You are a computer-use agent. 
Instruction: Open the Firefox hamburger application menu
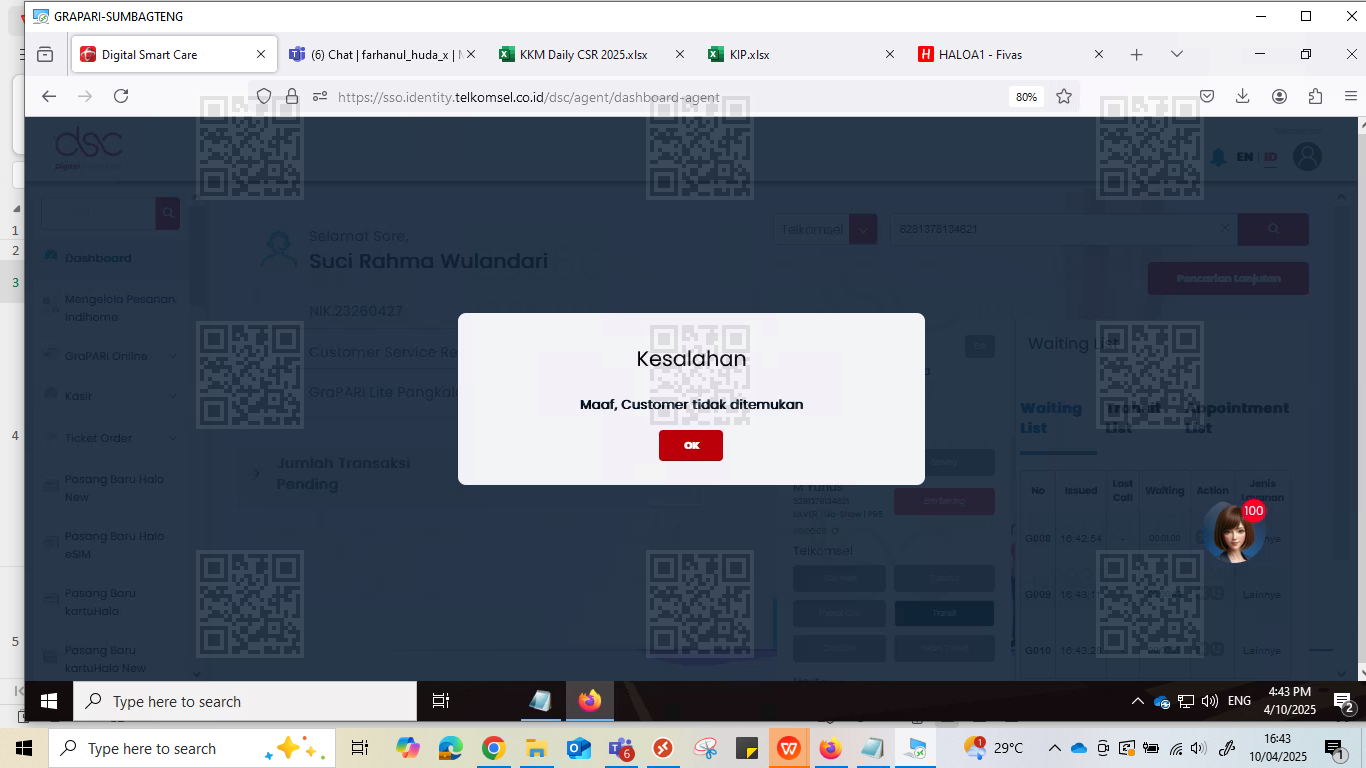click(1351, 96)
